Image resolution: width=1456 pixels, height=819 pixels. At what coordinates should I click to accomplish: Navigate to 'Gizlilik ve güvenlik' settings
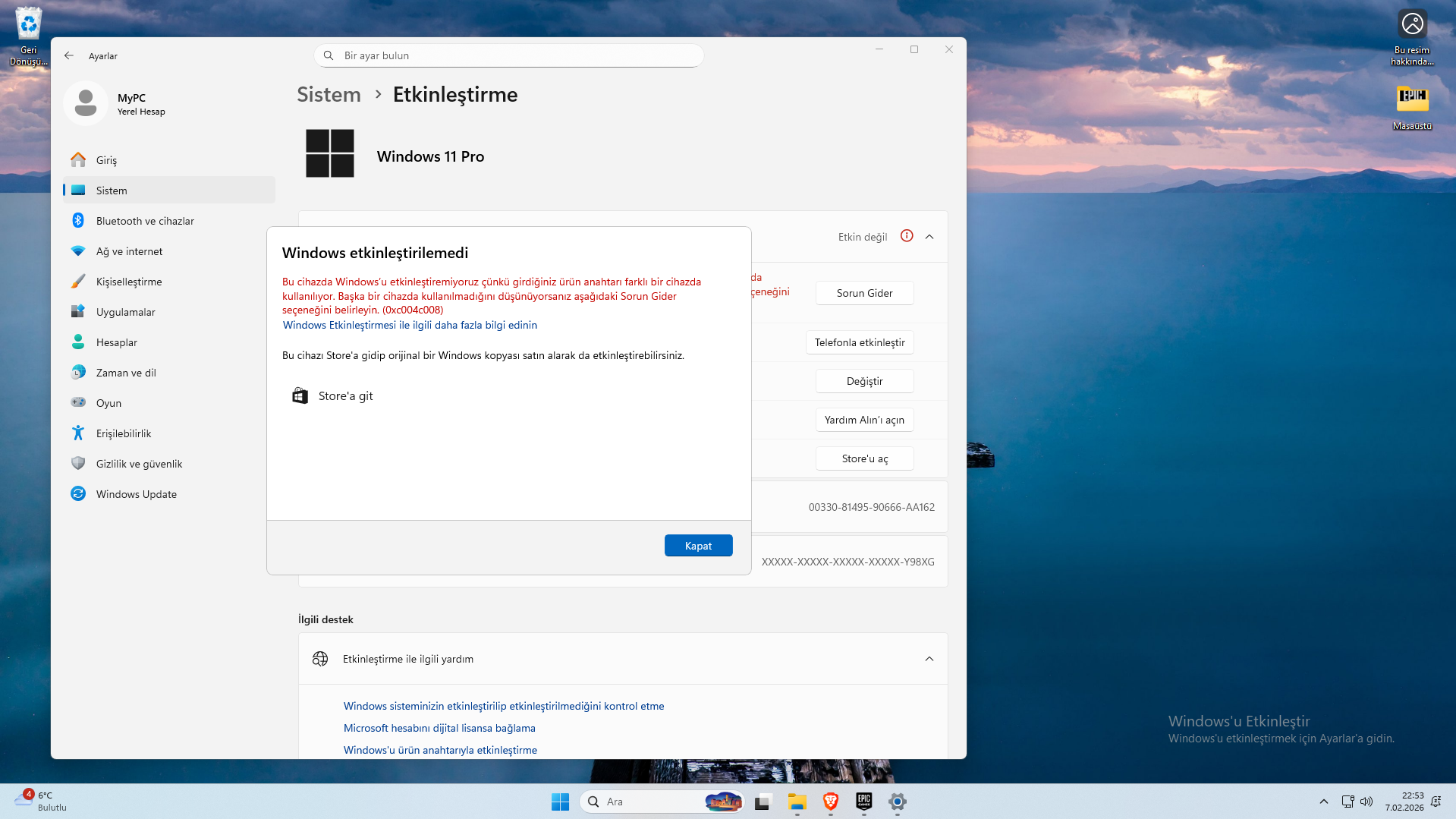pyautogui.click(x=169, y=464)
